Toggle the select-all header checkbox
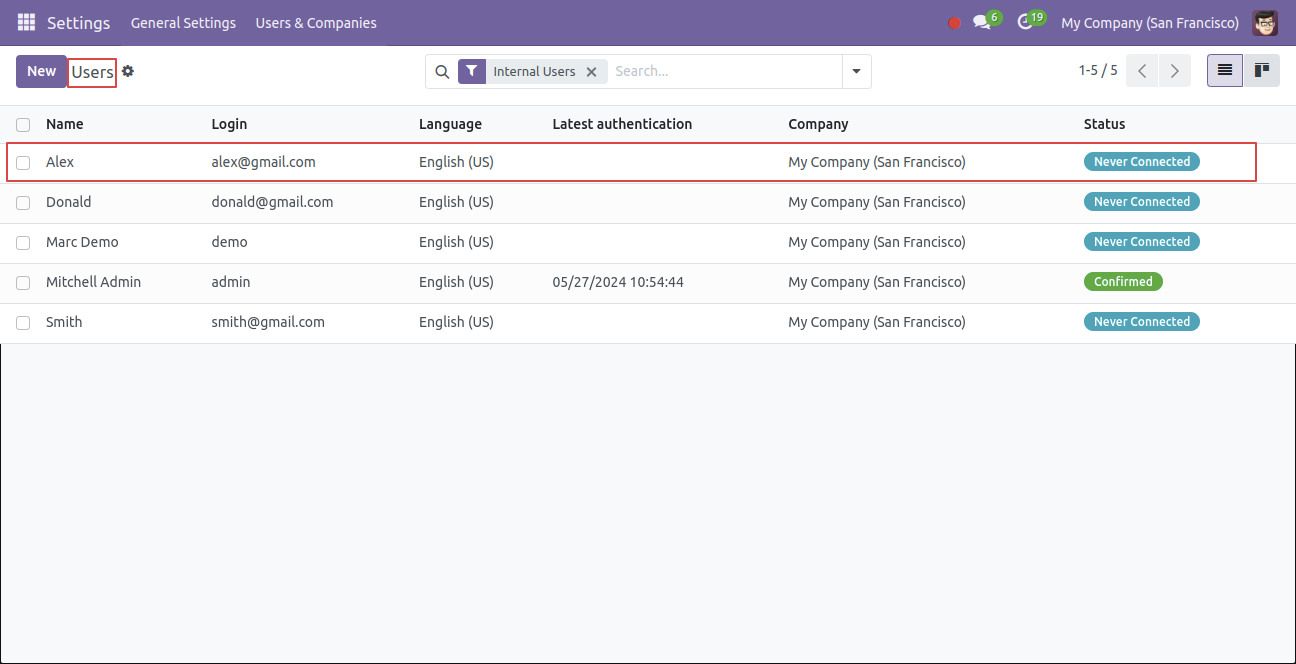The image size is (1296, 664). coord(23,125)
